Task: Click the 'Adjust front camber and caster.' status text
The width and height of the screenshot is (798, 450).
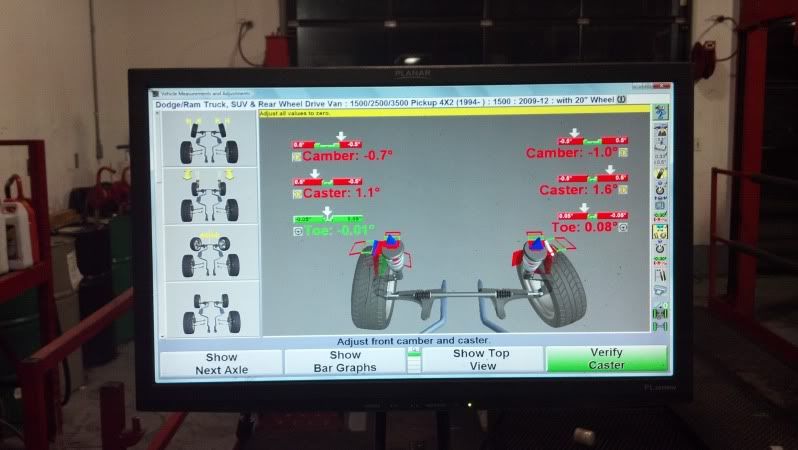Action: point(413,341)
